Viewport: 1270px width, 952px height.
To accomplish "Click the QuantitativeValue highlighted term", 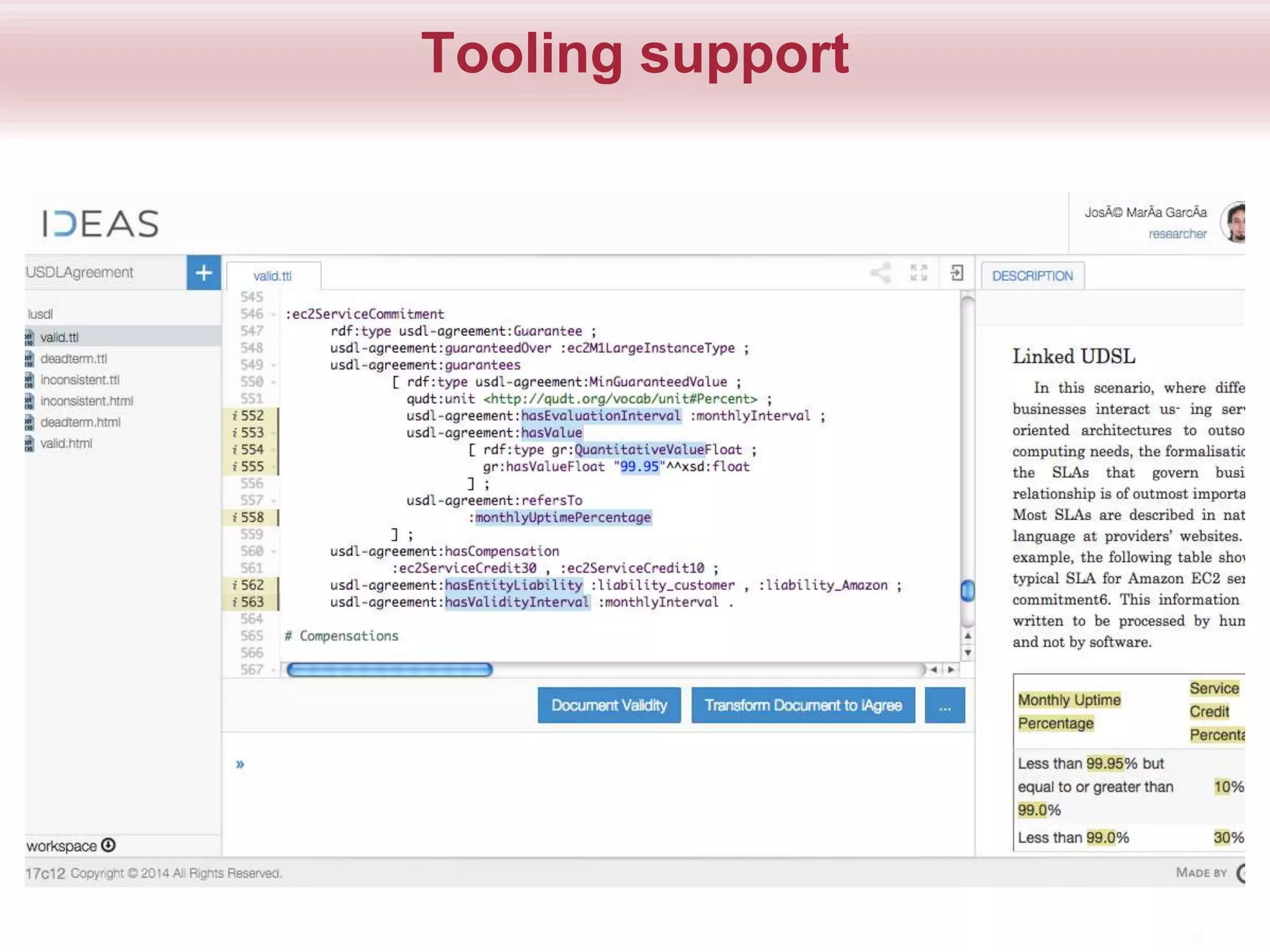I will click(639, 449).
